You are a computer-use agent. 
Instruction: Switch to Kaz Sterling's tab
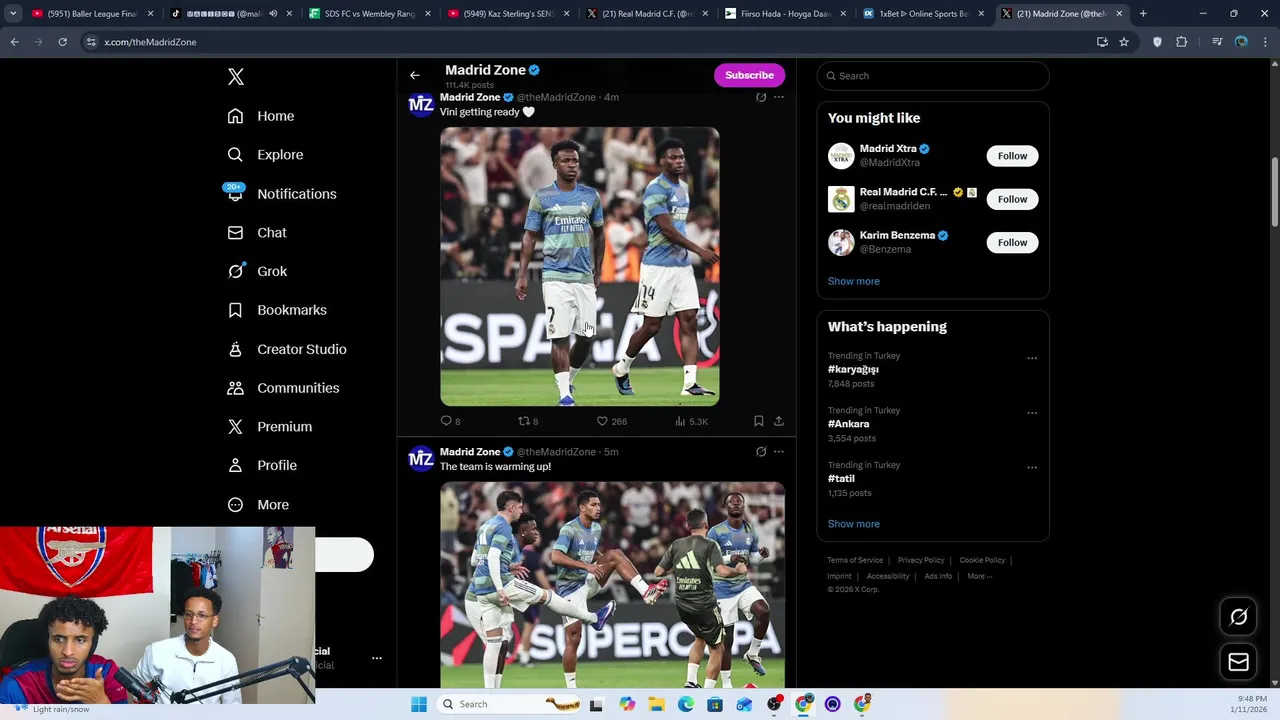pyautogui.click(x=506, y=14)
